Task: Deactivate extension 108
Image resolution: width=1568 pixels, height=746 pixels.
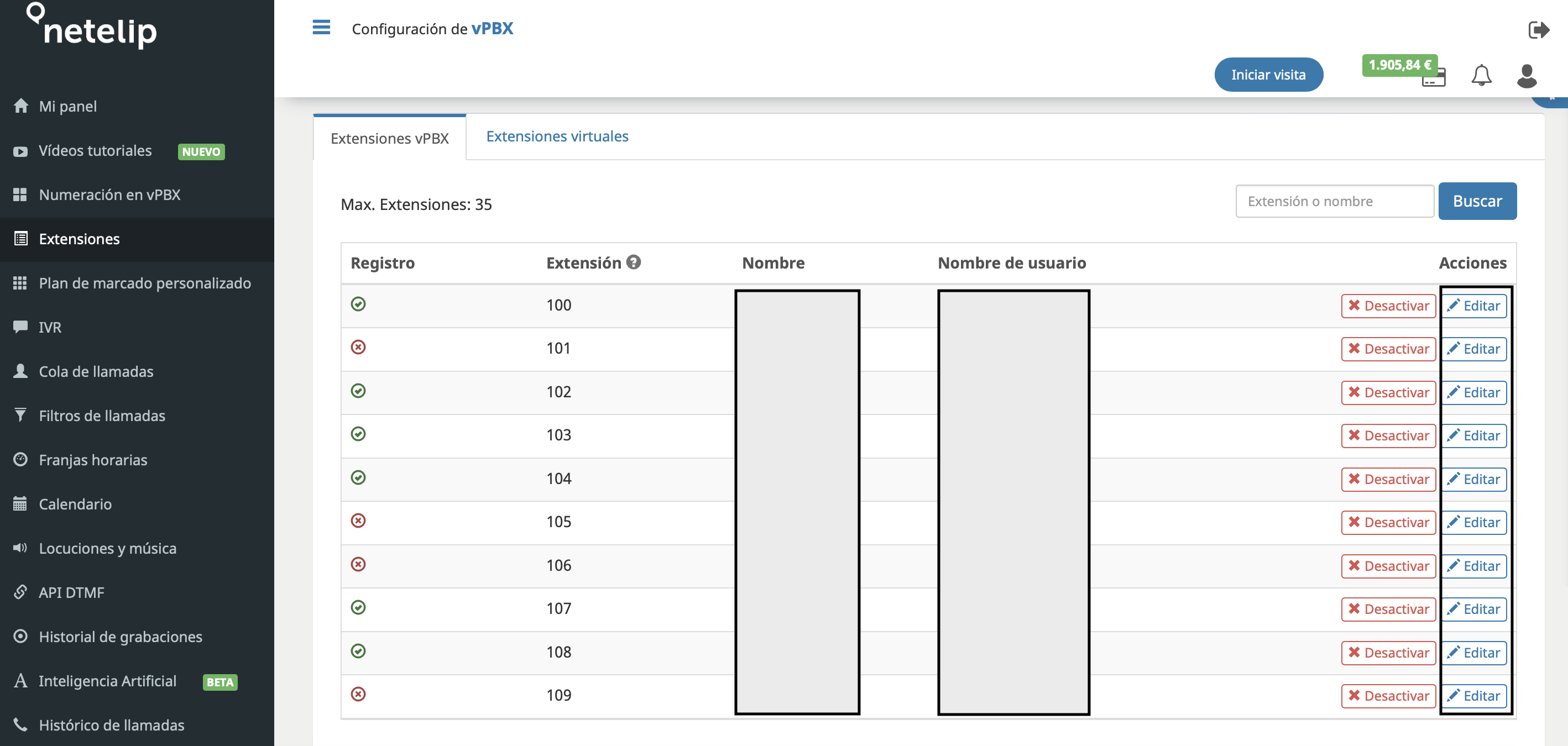Action: [1388, 653]
